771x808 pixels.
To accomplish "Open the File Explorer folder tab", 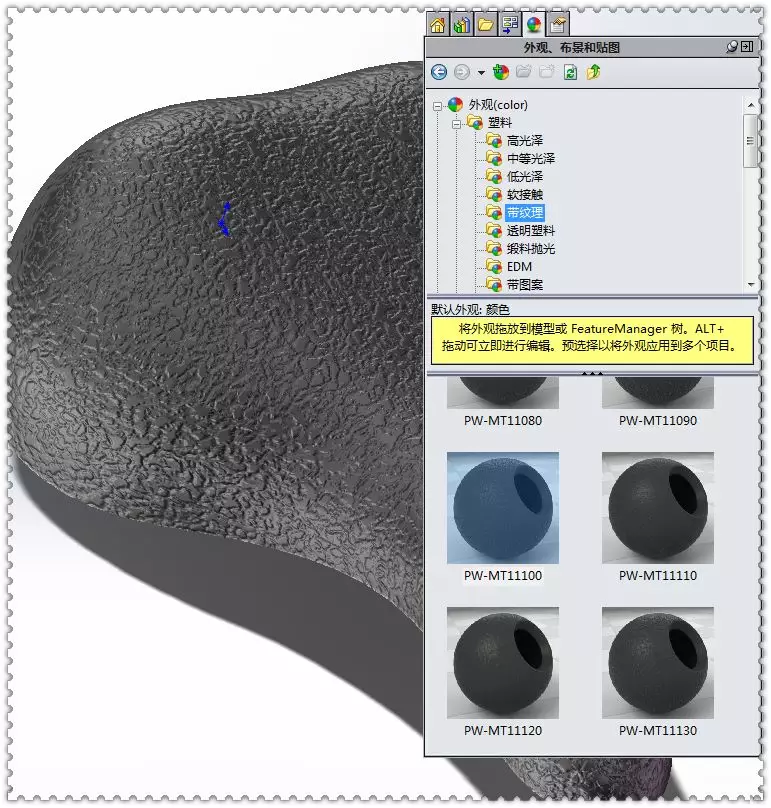I will (x=485, y=24).
